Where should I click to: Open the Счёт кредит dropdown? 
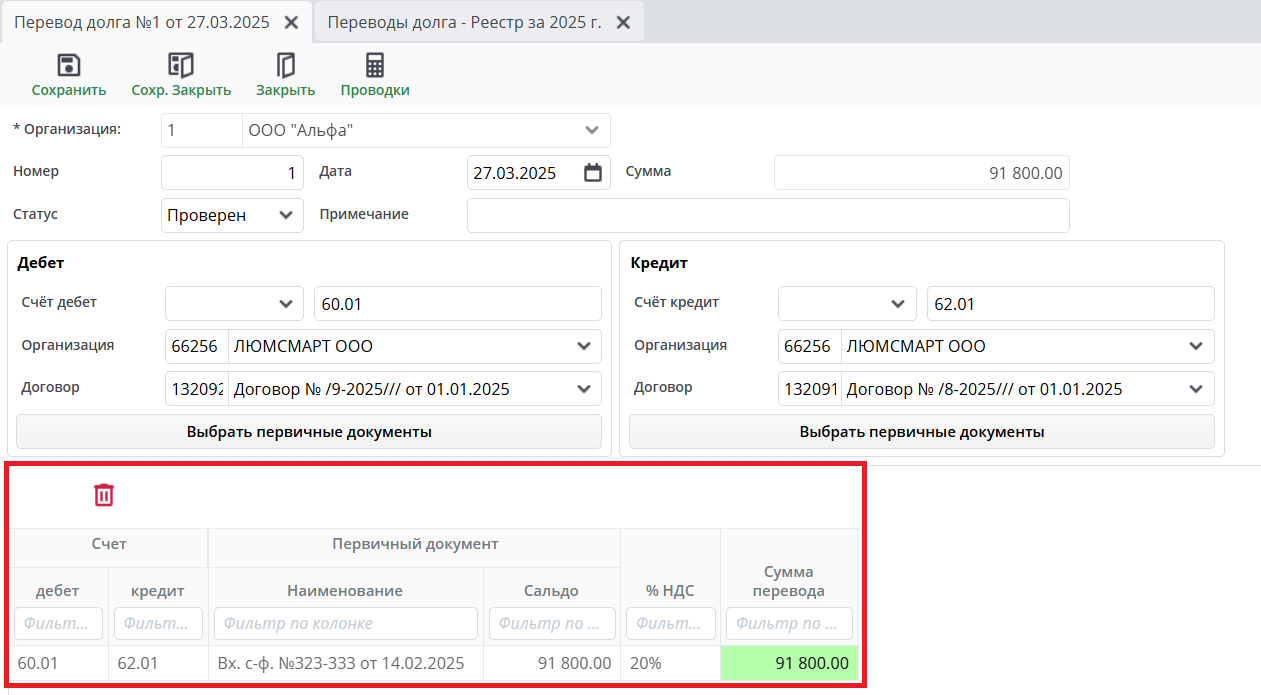tap(899, 303)
